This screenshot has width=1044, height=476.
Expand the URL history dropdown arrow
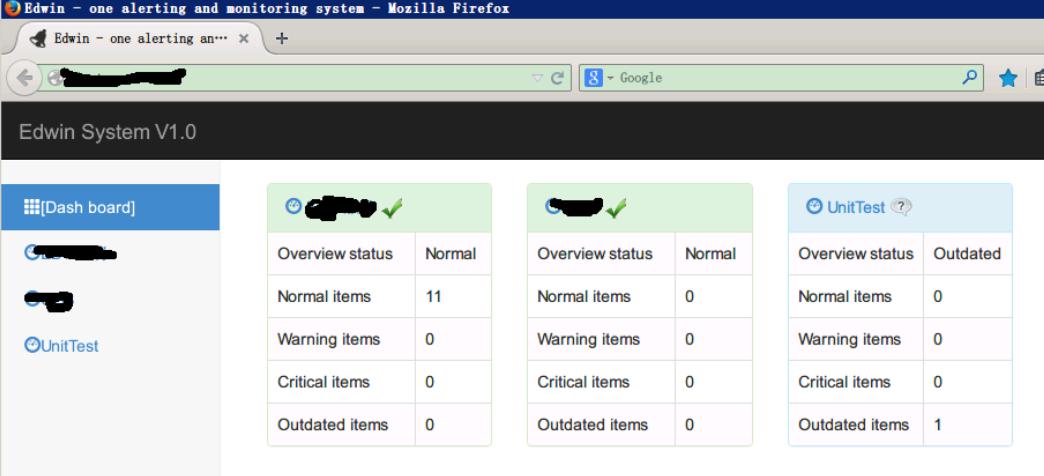click(x=538, y=78)
